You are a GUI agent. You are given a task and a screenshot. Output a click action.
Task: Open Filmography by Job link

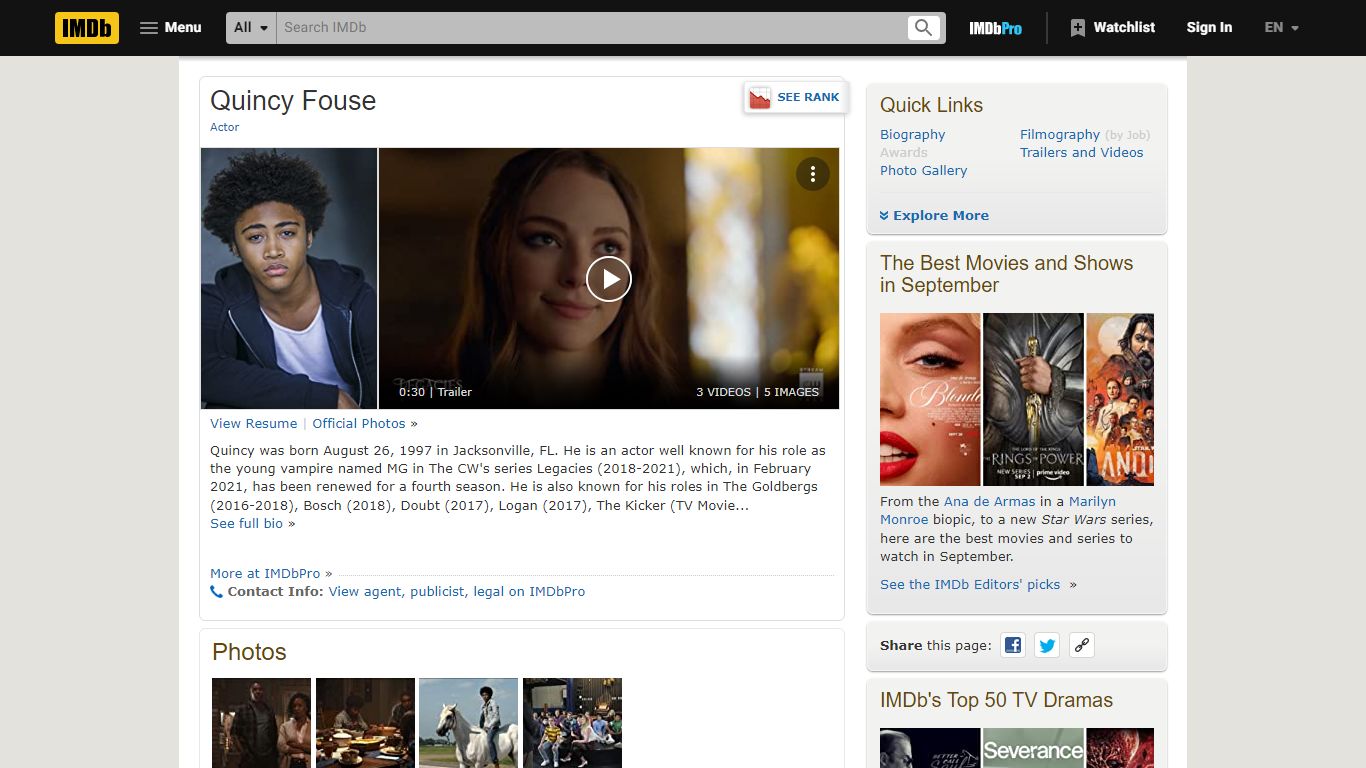(1128, 134)
